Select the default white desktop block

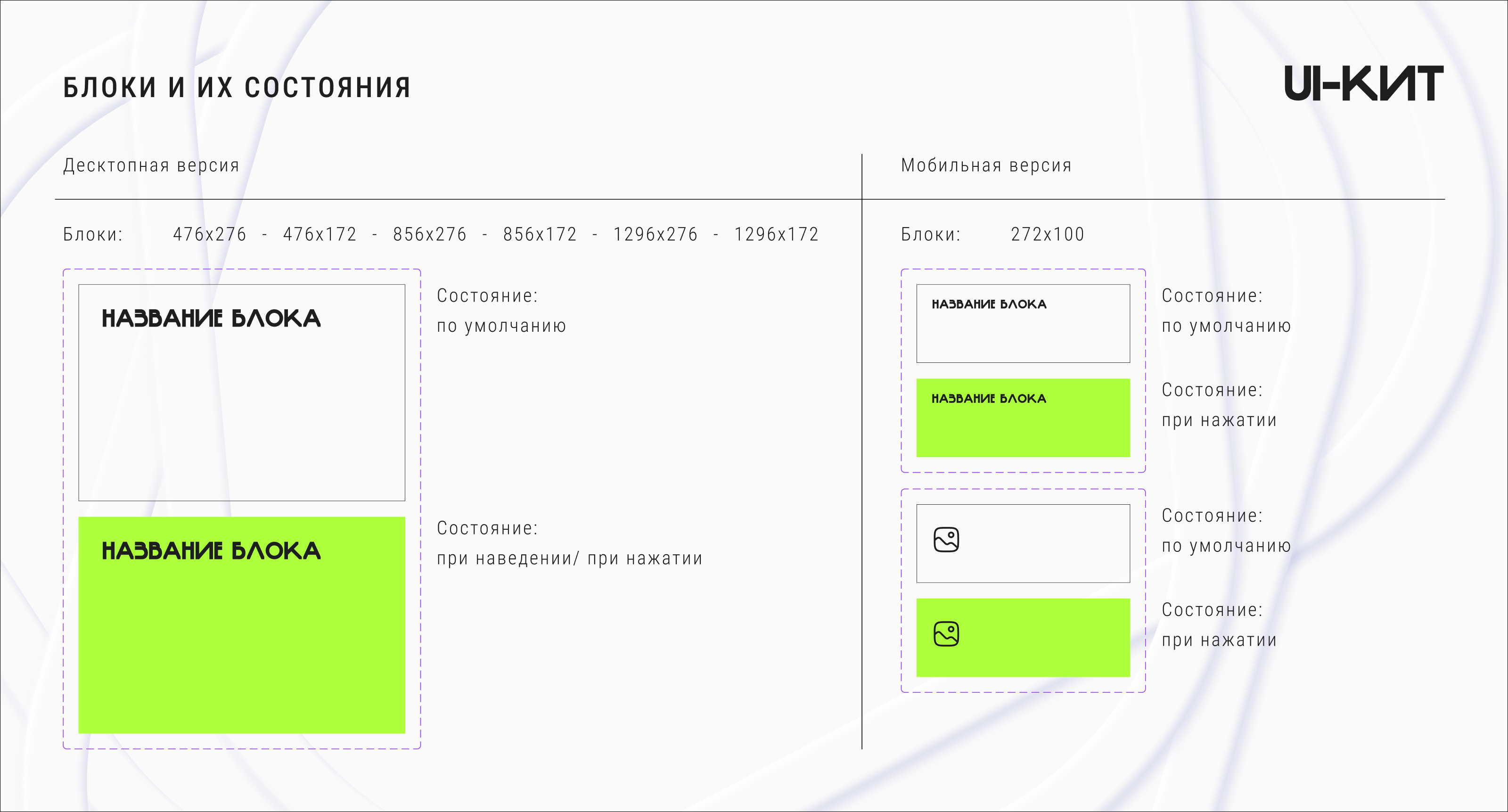tap(242, 392)
